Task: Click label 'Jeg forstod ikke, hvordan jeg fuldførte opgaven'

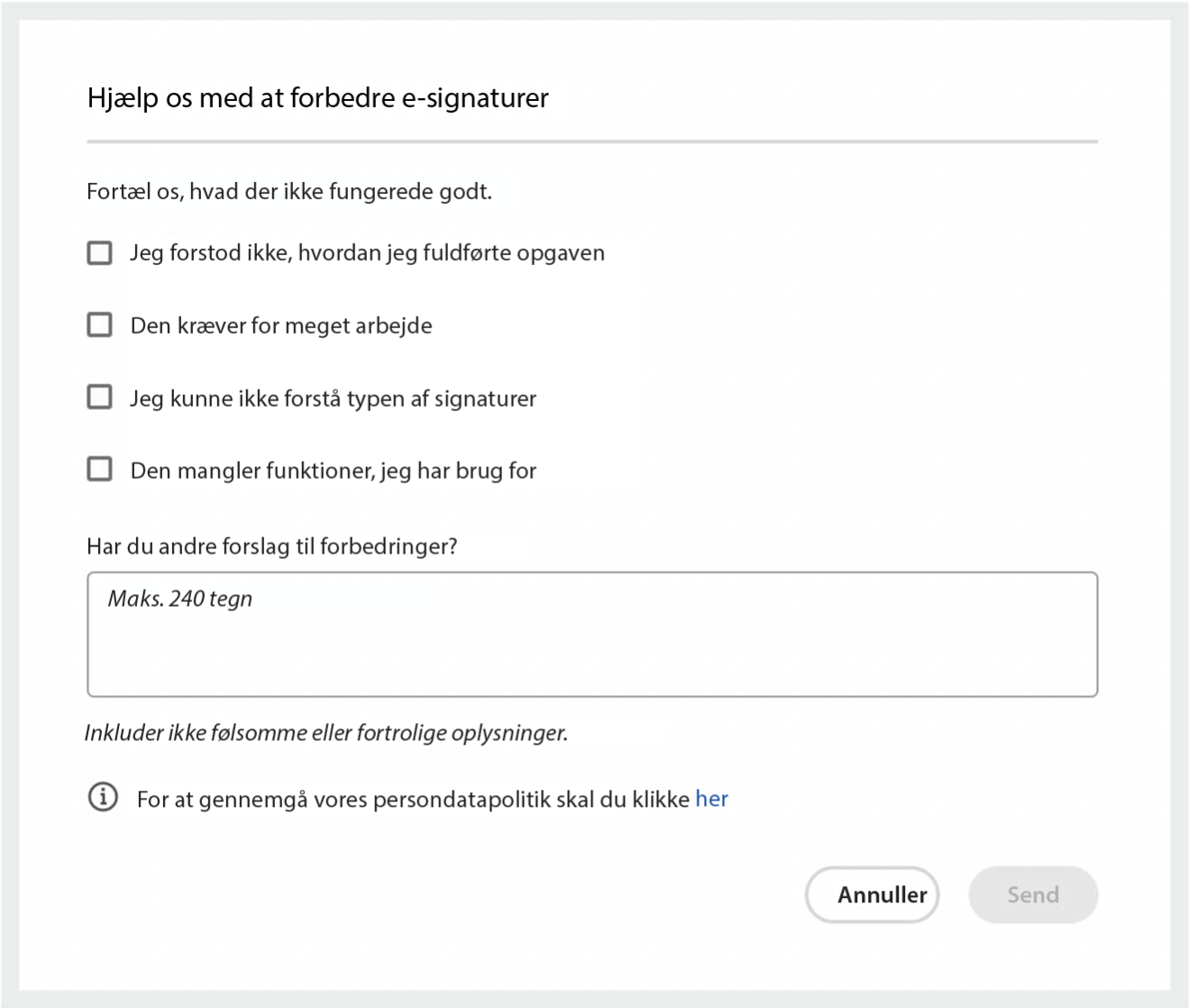Action: (x=367, y=252)
